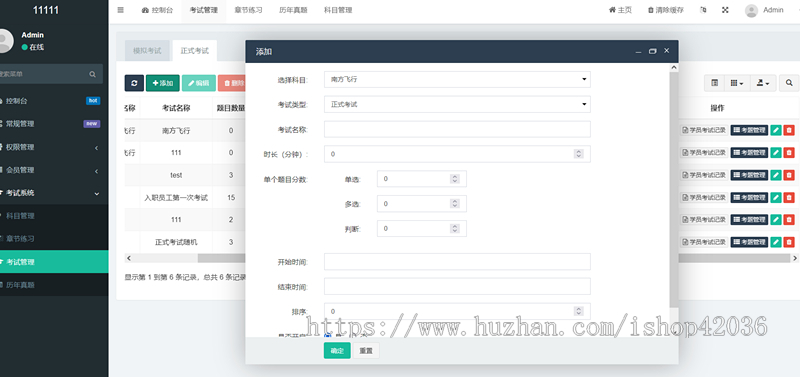Image resolution: width=800 pixels, height=377 pixels.
Task: Open 考题管理 for the 正式考试随机 row
Action: pos(749,242)
